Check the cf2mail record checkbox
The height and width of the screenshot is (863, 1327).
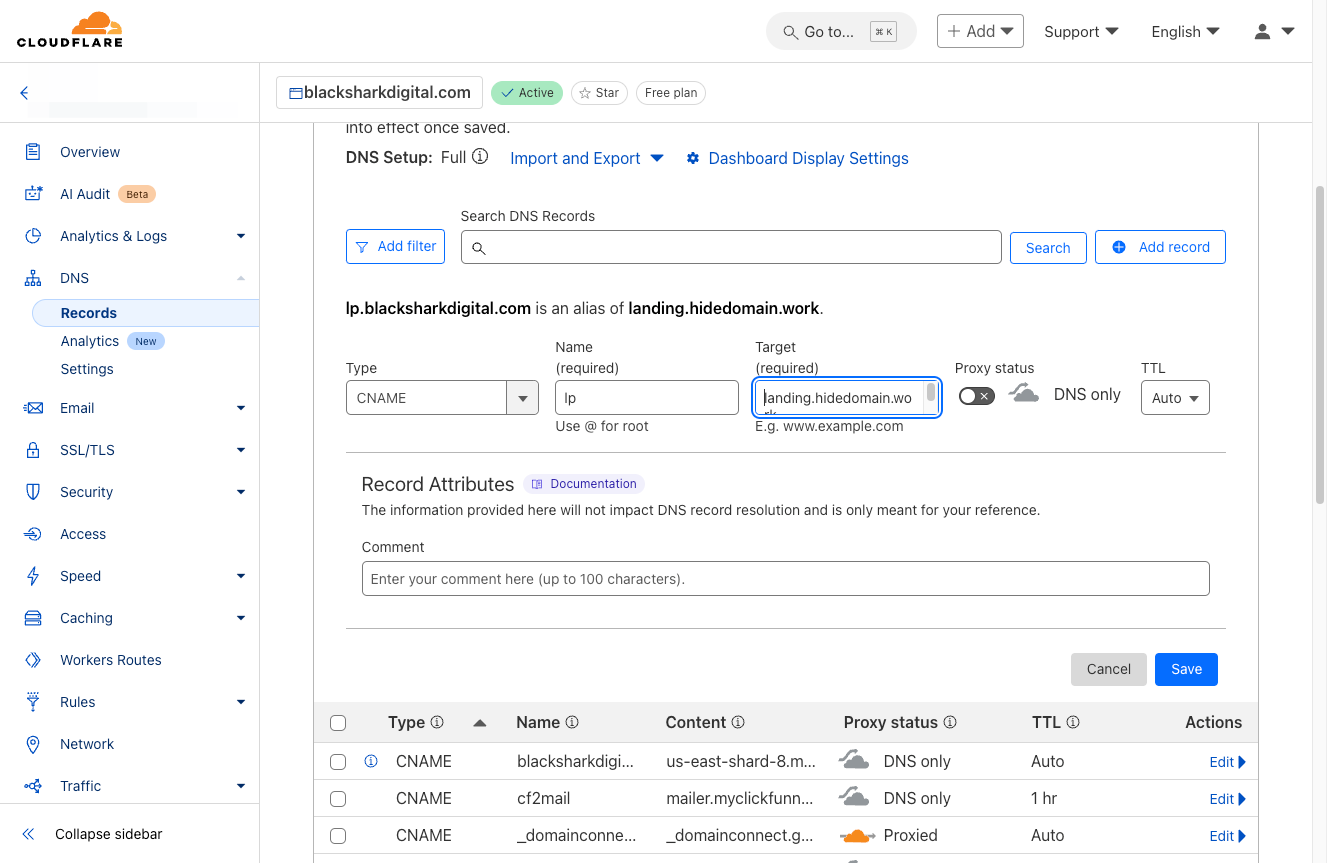click(338, 799)
